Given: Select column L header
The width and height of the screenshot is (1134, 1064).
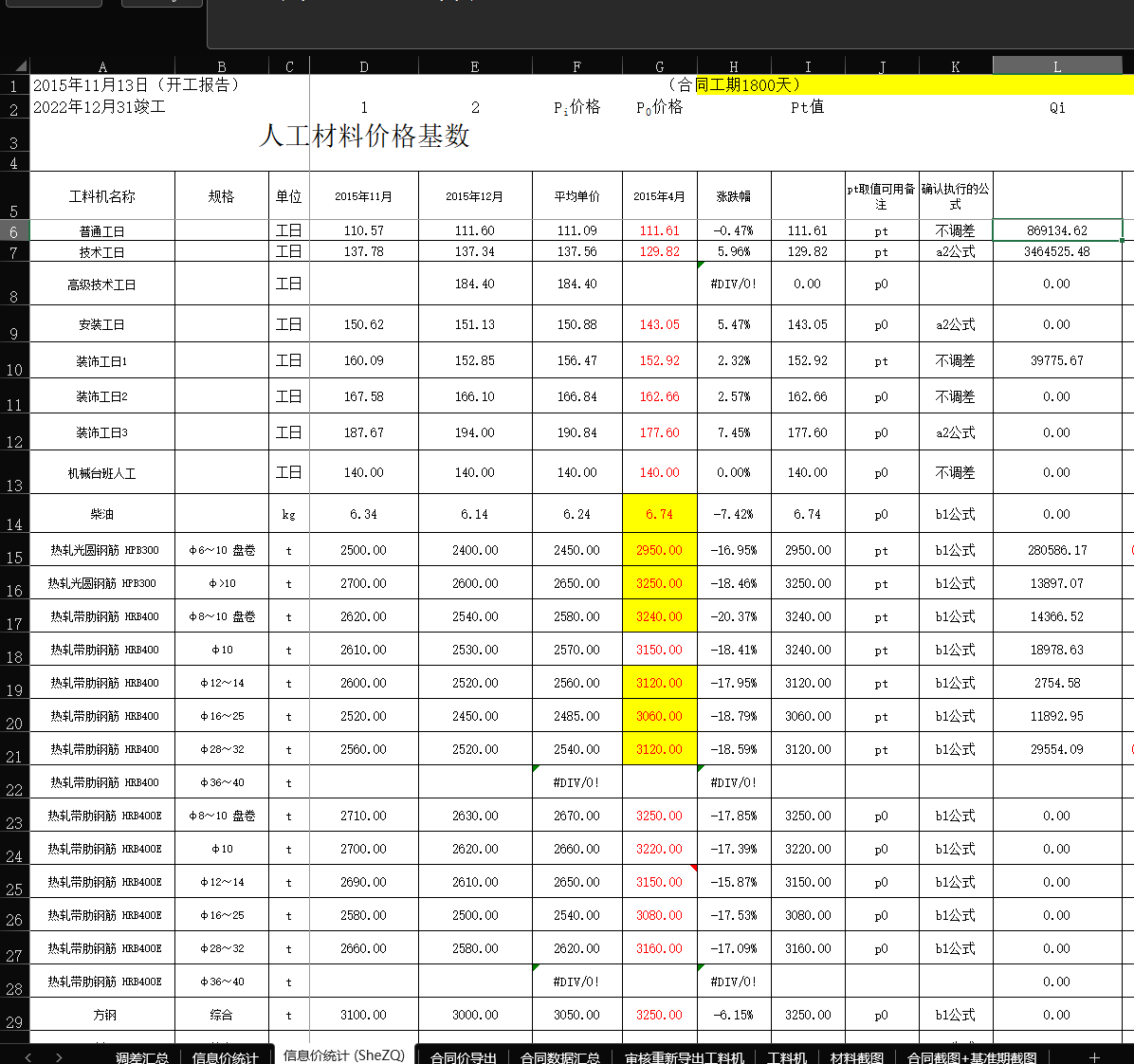Looking at the screenshot, I should point(1057,65).
